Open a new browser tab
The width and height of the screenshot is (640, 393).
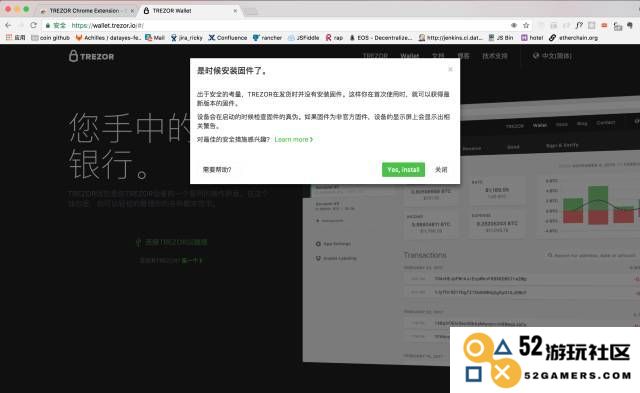tap(251, 11)
